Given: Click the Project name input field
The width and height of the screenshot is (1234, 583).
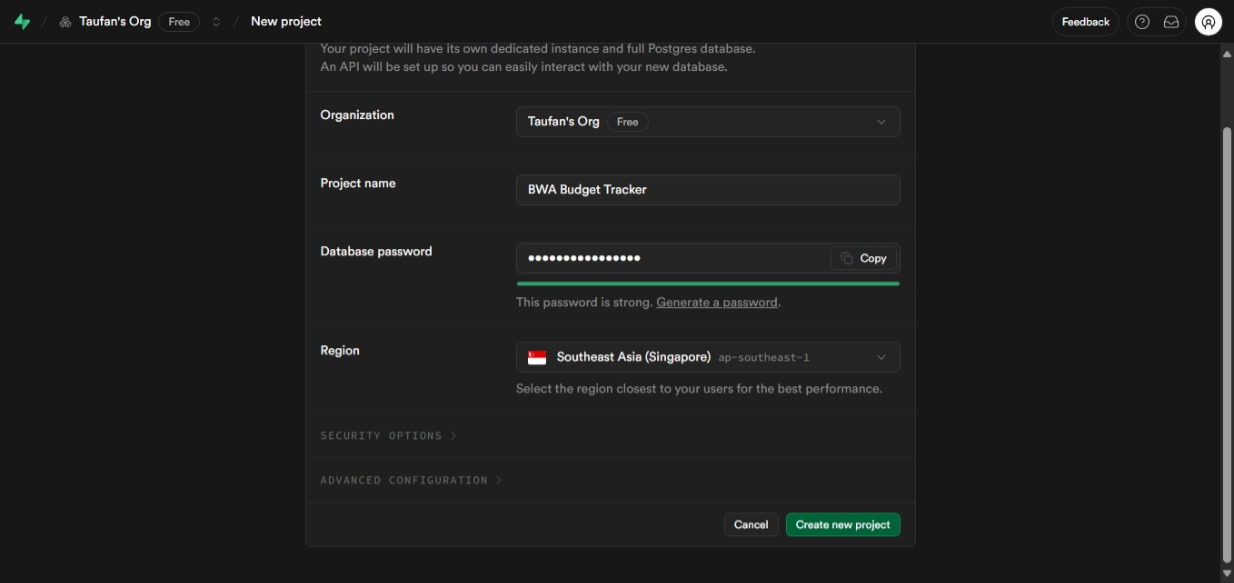Looking at the screenshot, I should 707,190.
